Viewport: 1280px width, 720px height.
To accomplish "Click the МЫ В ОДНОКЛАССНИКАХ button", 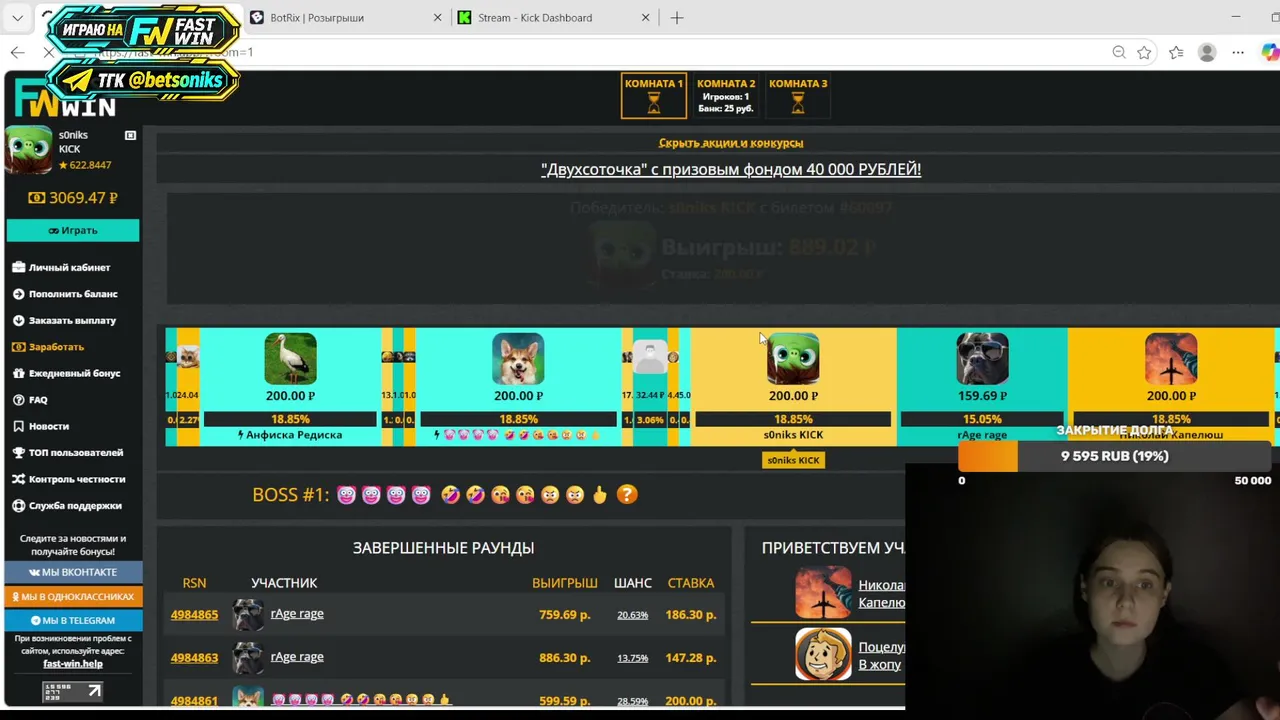I will click(74, 596).
